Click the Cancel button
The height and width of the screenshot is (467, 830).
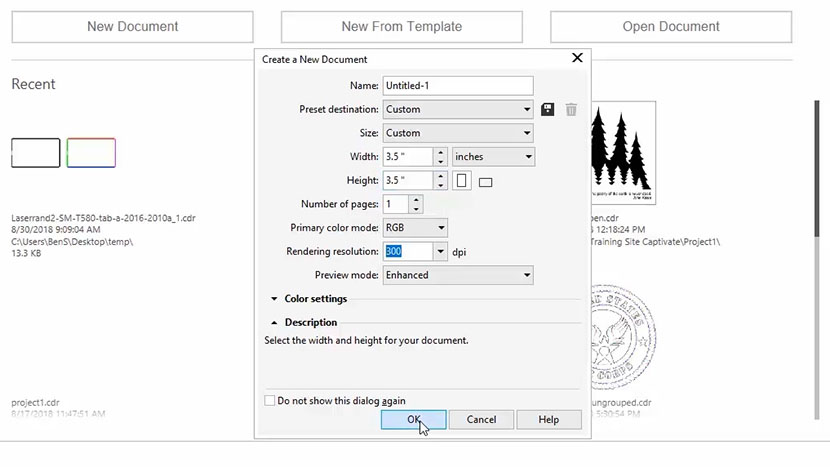(x=481, y=420)
